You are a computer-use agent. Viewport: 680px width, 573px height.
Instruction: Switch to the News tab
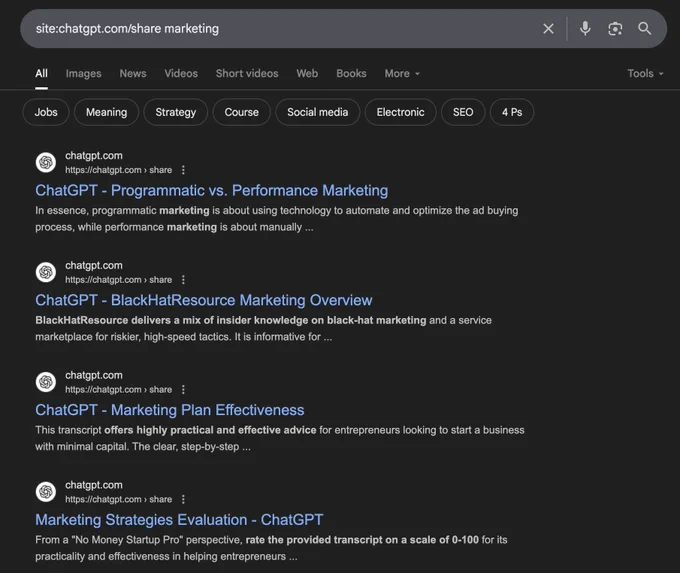133,73
